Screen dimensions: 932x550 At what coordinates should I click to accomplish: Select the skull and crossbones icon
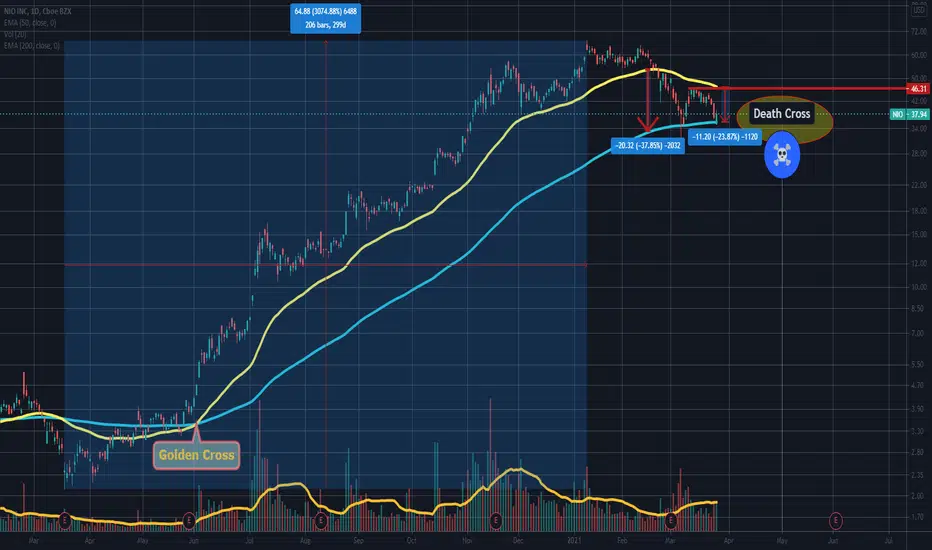pyautogui.click(x=782, y=155)
